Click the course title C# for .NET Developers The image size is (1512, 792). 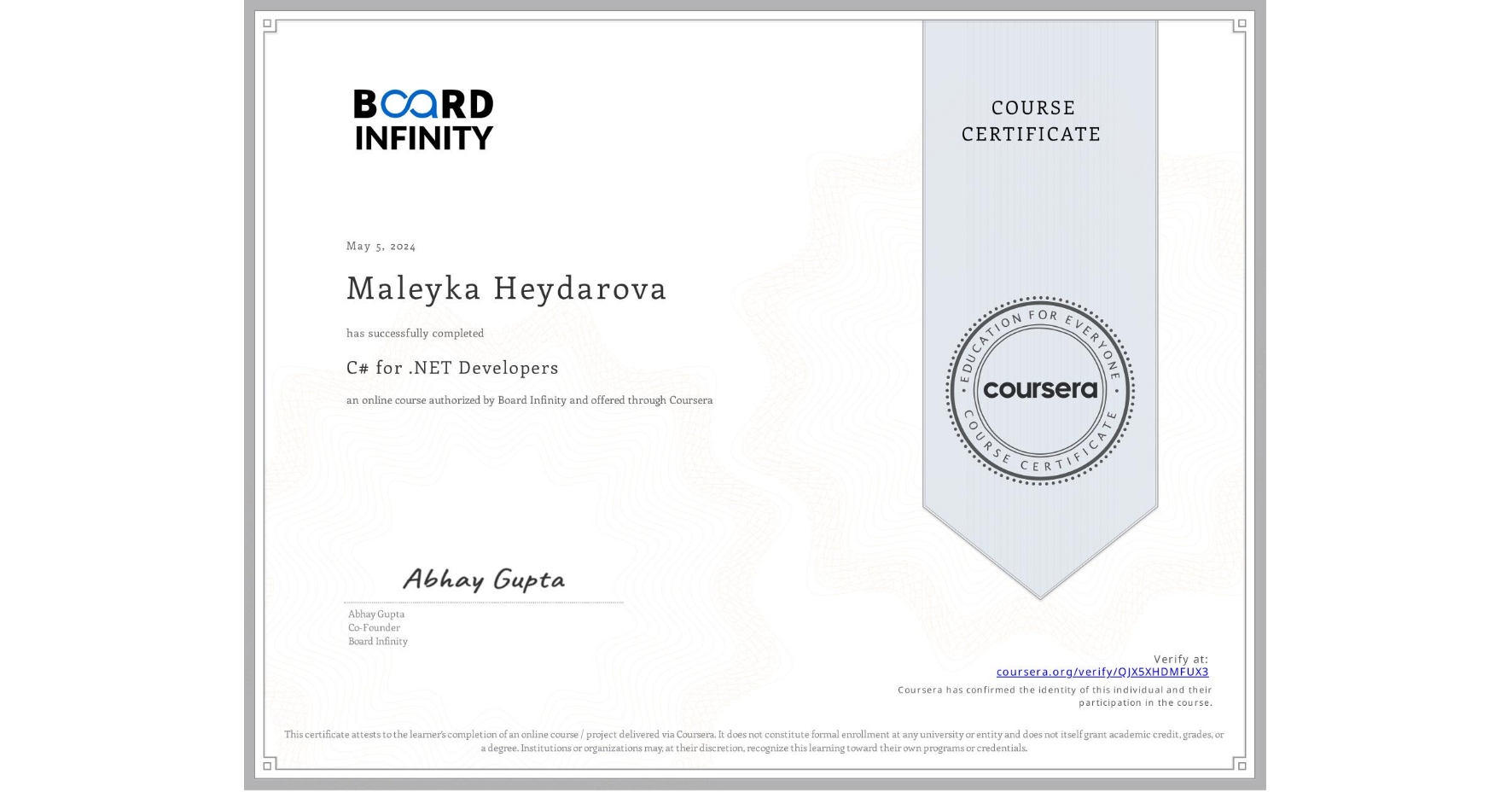tap(451, 368)
